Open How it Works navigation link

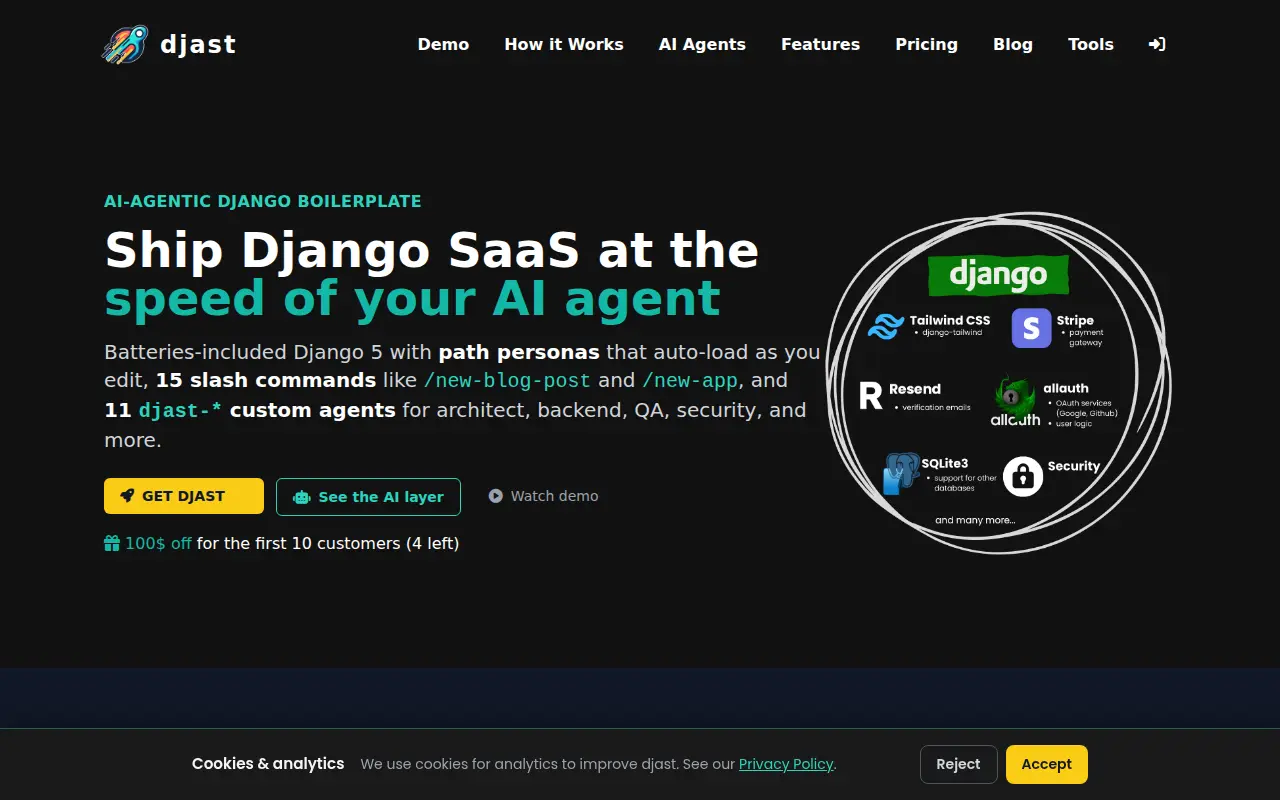564,44
